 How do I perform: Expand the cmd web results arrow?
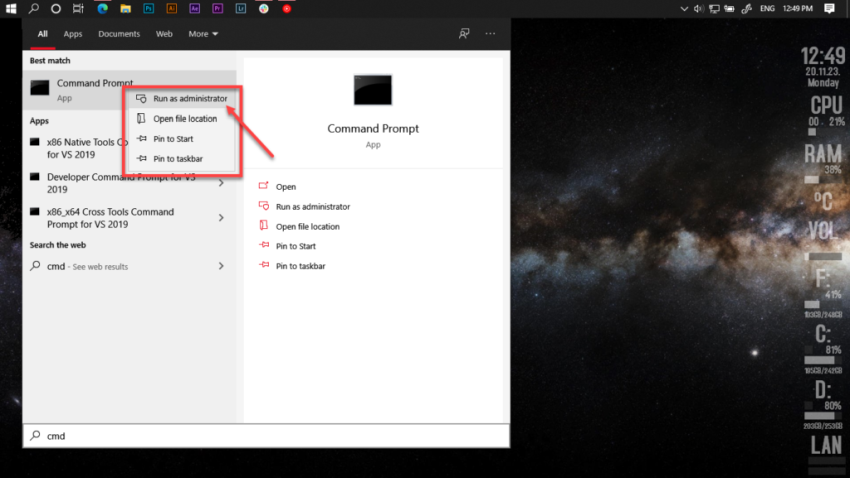tap(221, 266)
